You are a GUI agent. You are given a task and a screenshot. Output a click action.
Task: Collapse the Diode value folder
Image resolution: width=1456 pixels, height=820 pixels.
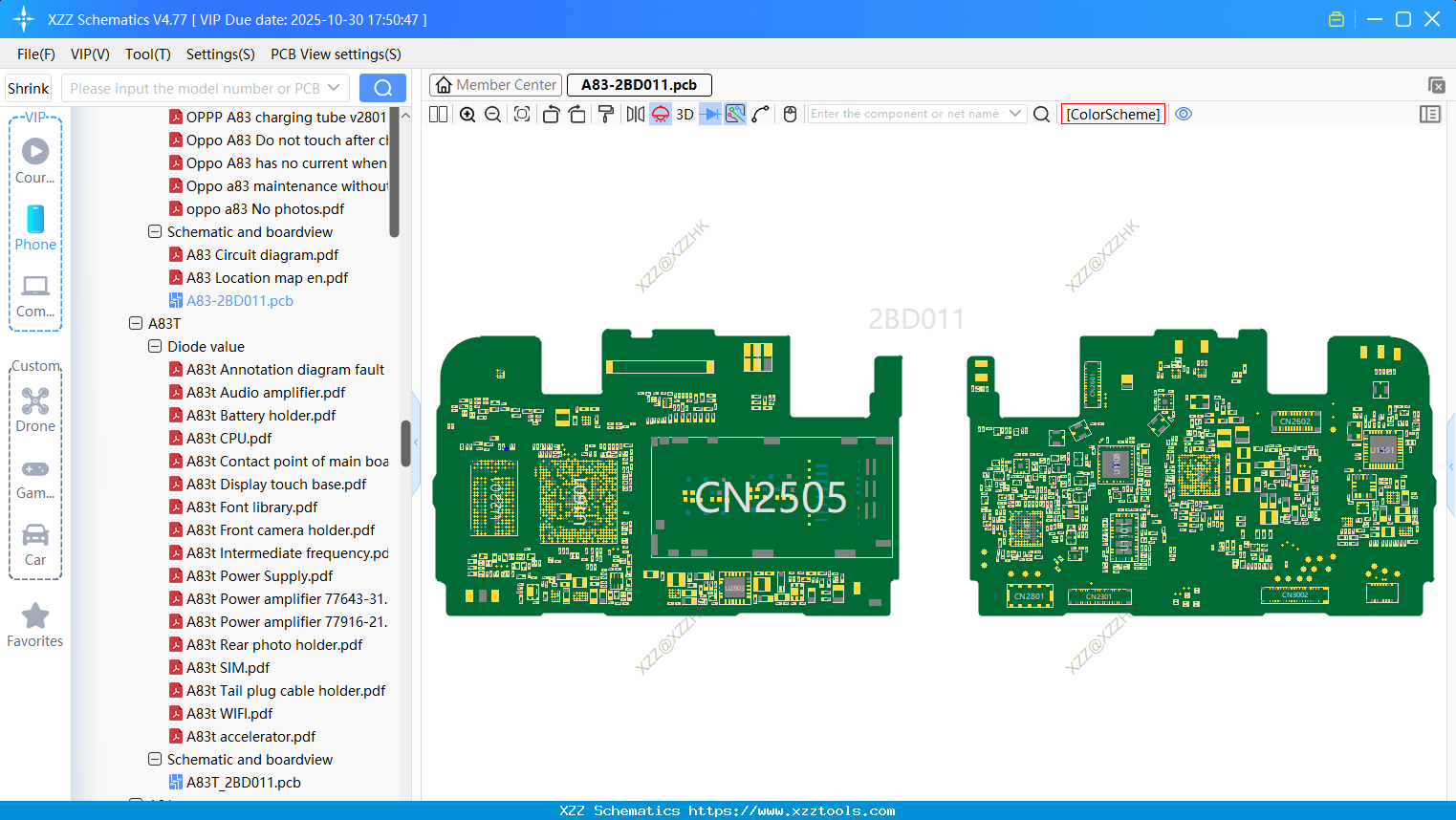point(155,347)
